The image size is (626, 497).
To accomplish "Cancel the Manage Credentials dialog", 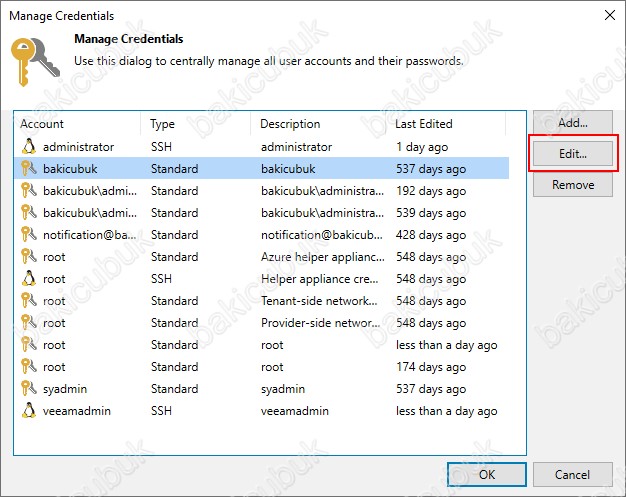I will point(573,475).
